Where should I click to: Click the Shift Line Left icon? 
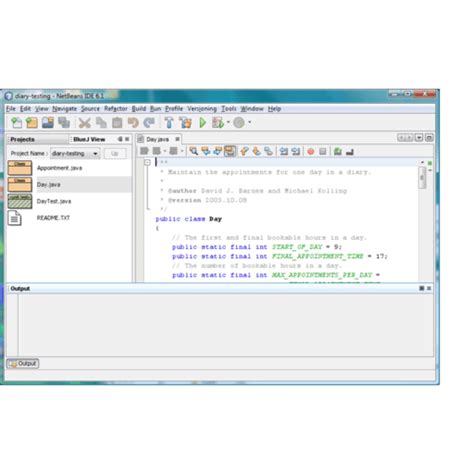[x=284, y=151]
